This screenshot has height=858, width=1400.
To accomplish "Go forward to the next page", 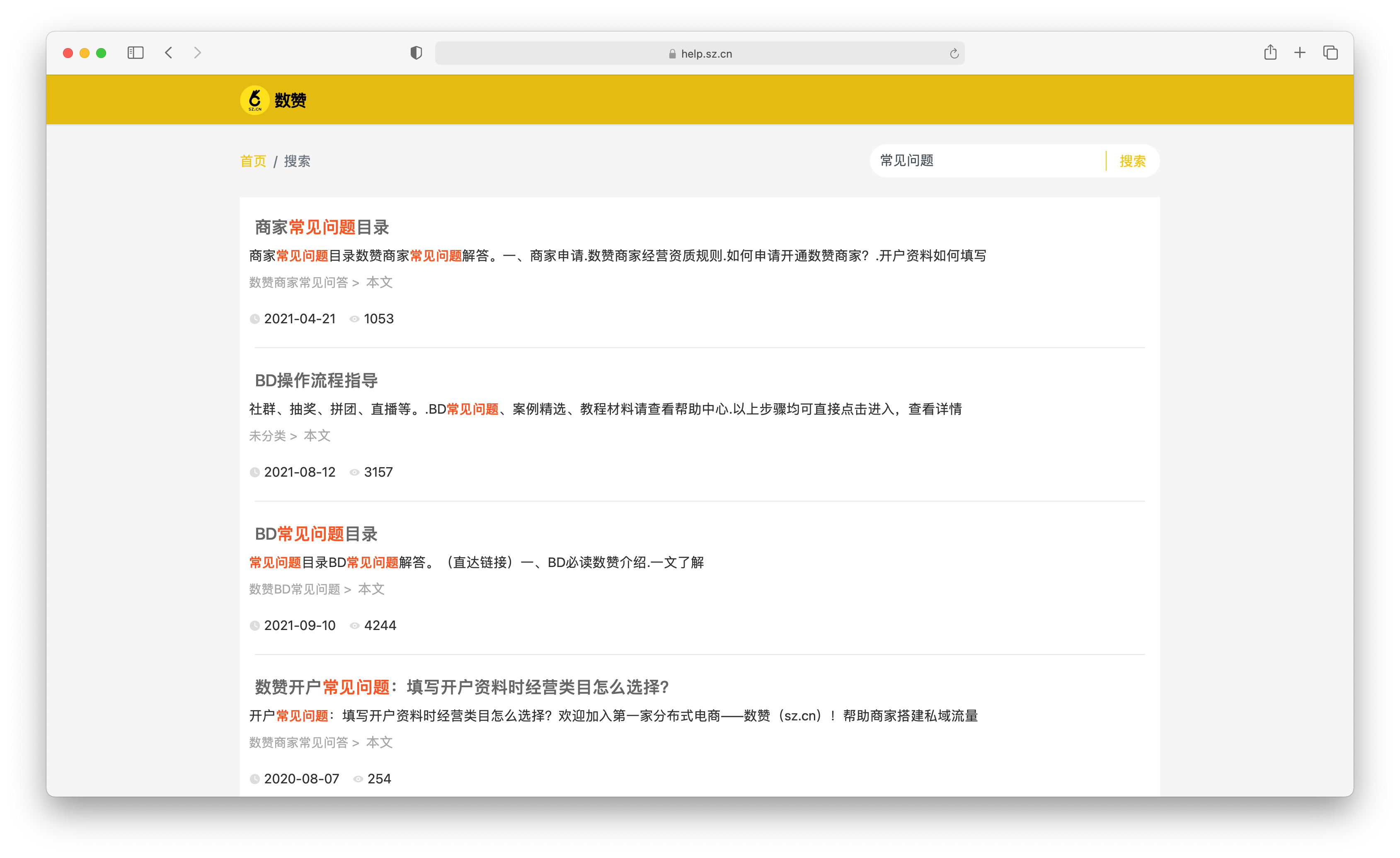I will click(x=197, y=53).
